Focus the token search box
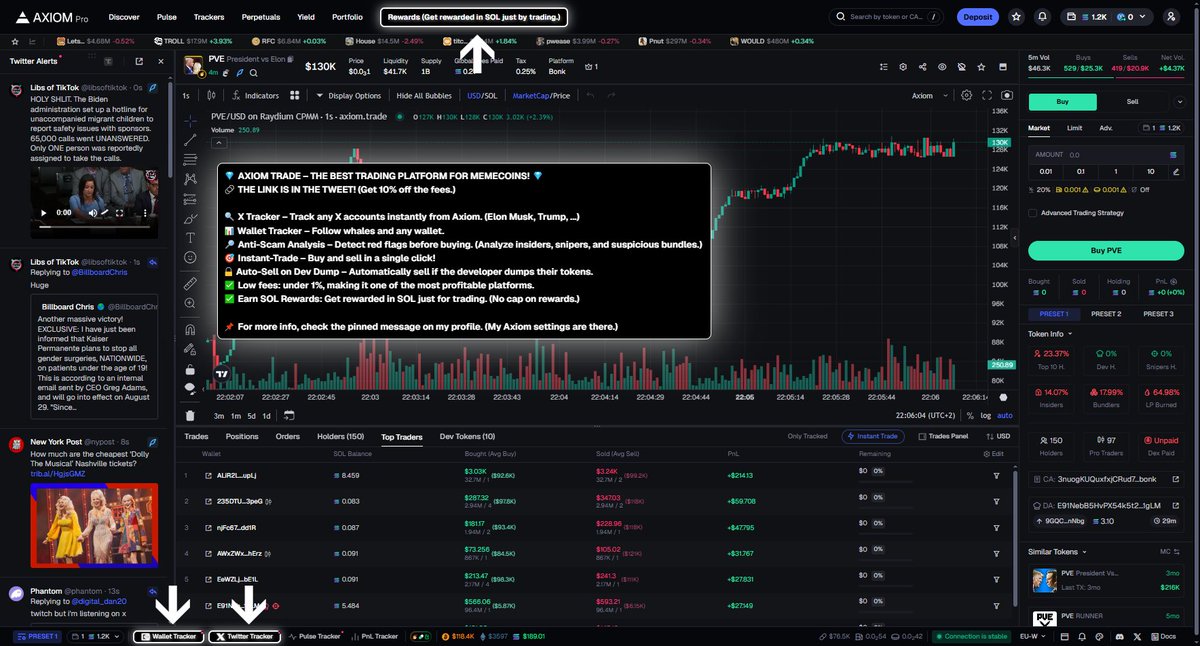1200x646 pixels. [888, 17]
